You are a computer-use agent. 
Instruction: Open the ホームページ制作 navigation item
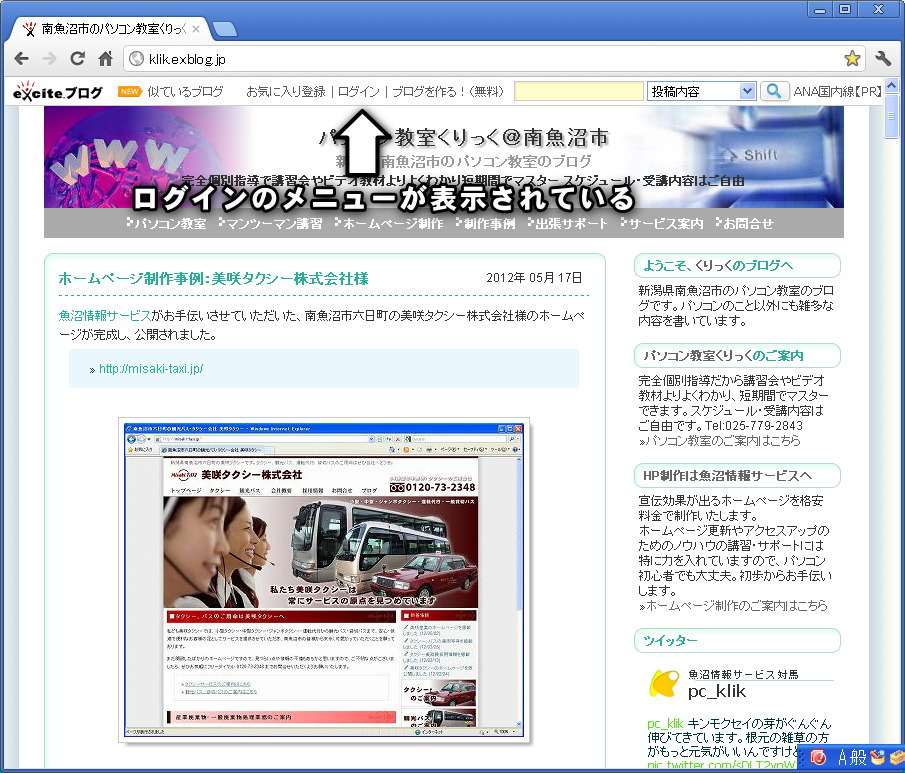[390, 223]
